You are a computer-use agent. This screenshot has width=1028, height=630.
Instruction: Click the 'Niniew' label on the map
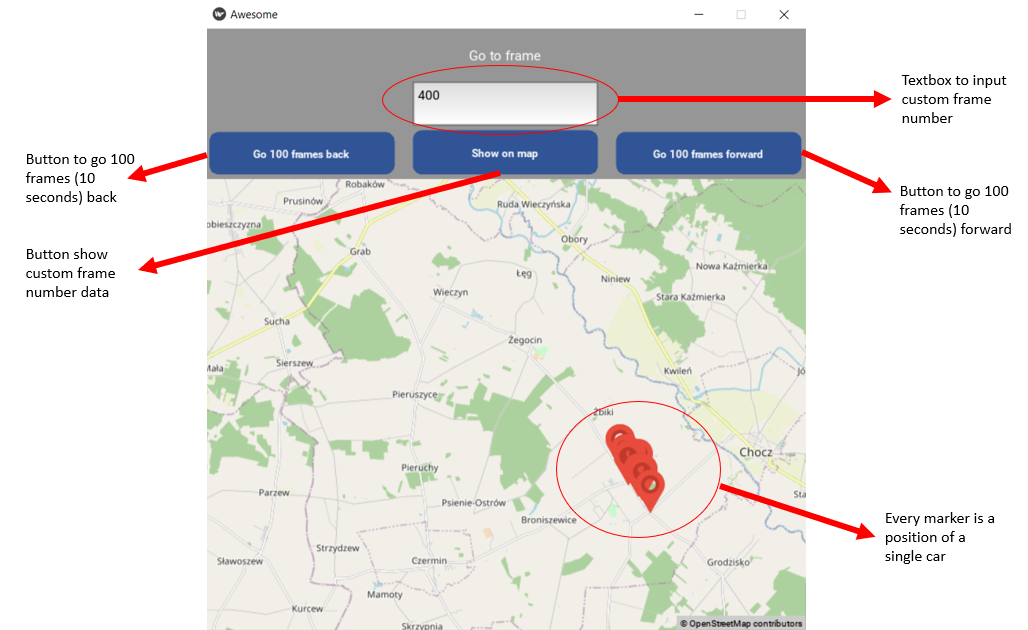click(x=615, y=279)
